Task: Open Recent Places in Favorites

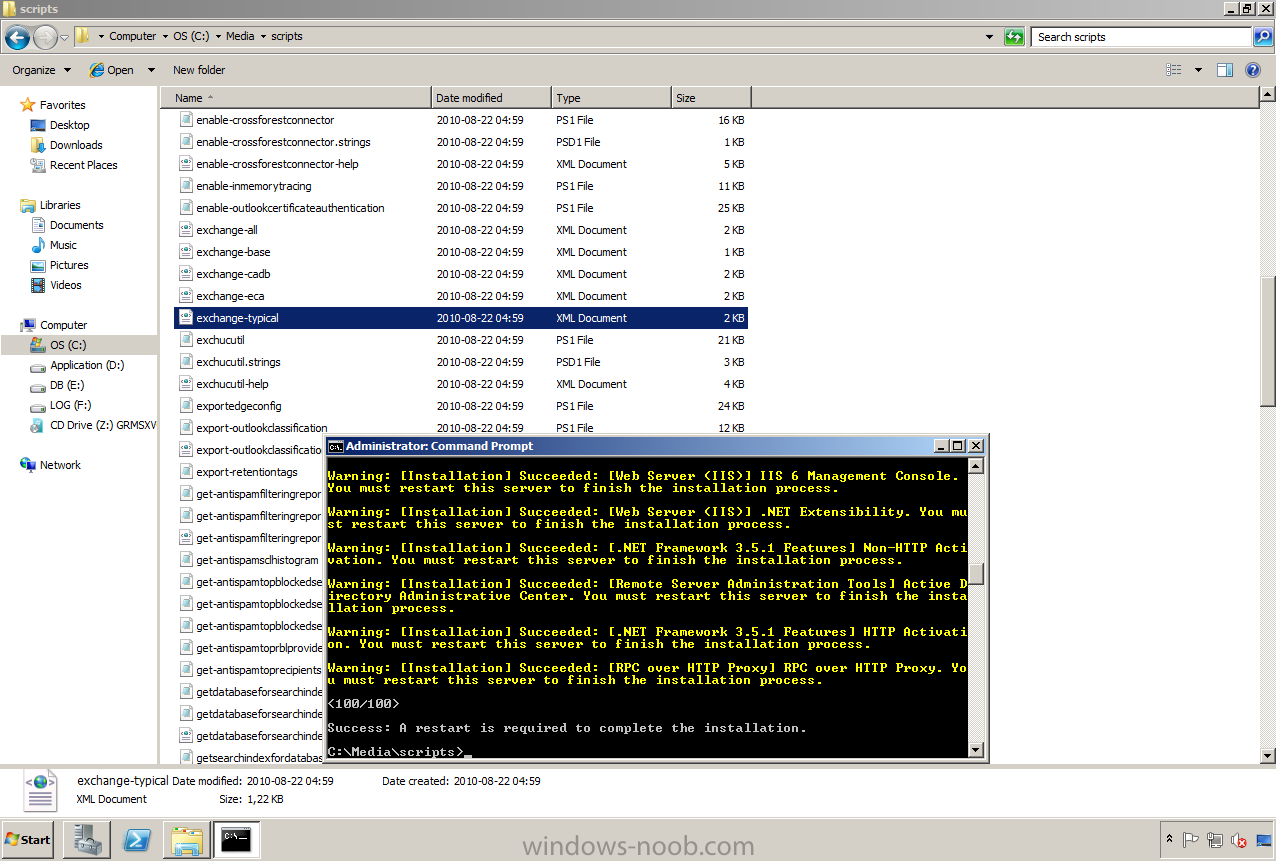Action: 84,165
